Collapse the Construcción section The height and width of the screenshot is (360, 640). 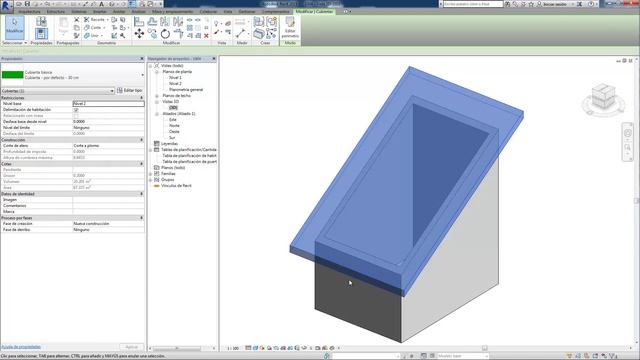(x=142, y=140)
